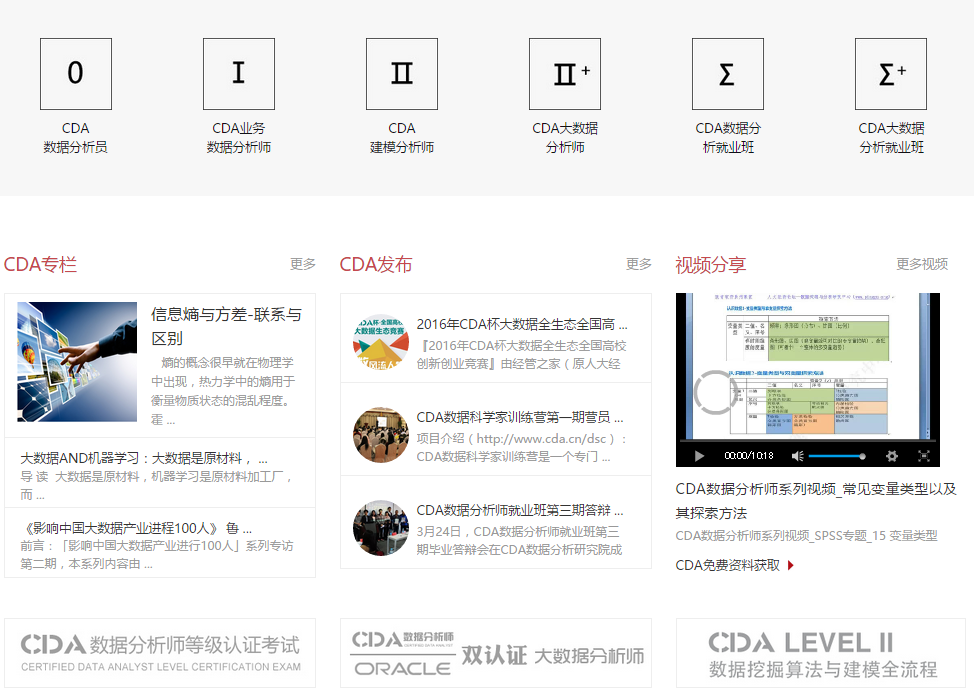Open CDA数据分析师等级认证考试 banner
The image size is (974, 697).
(160, 653)
